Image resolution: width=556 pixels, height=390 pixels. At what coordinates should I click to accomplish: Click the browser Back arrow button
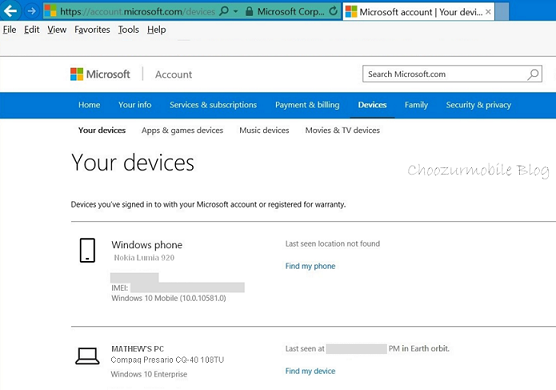(x=10, y=11)
